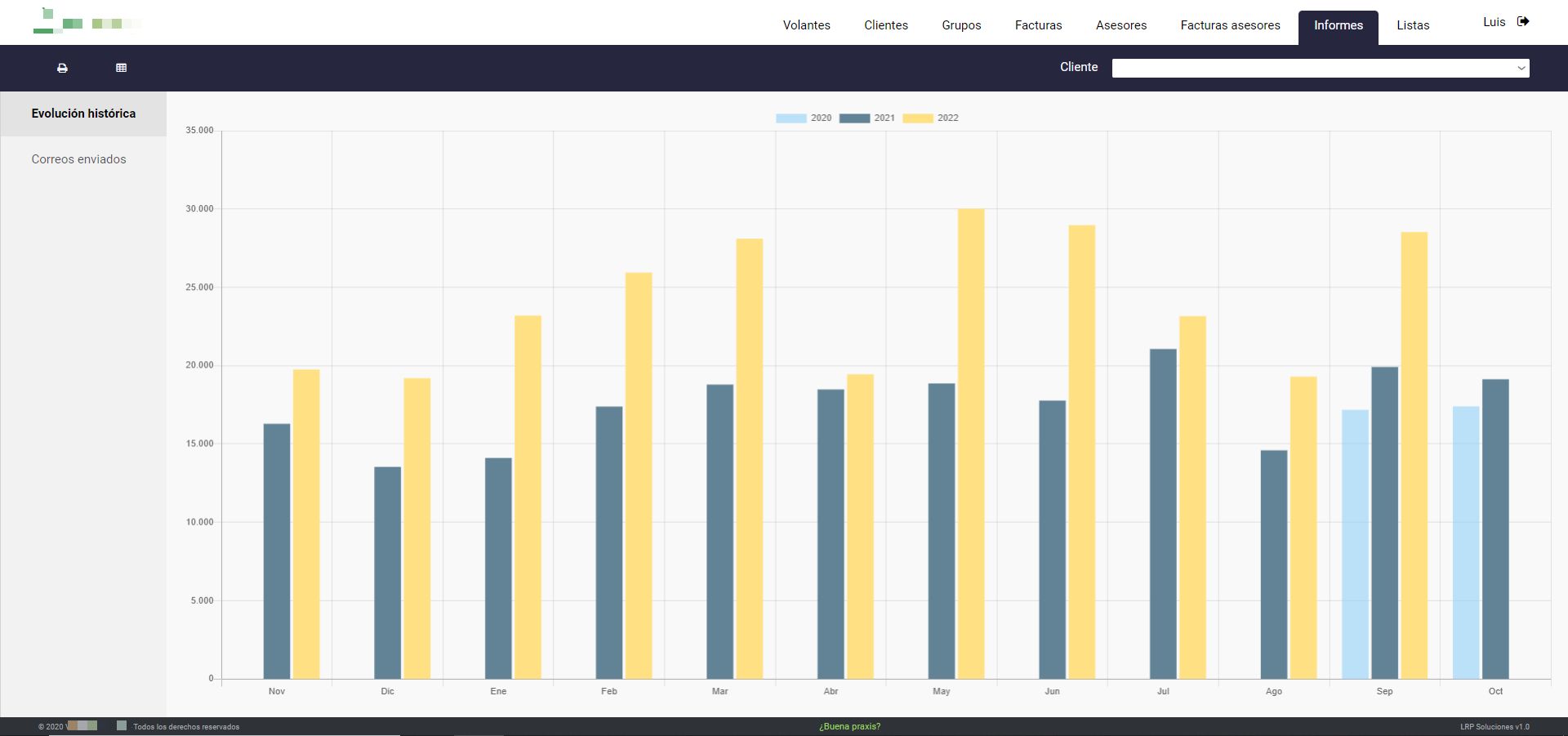
Task: Open the Grupos menu item
Action: point(961,25)
